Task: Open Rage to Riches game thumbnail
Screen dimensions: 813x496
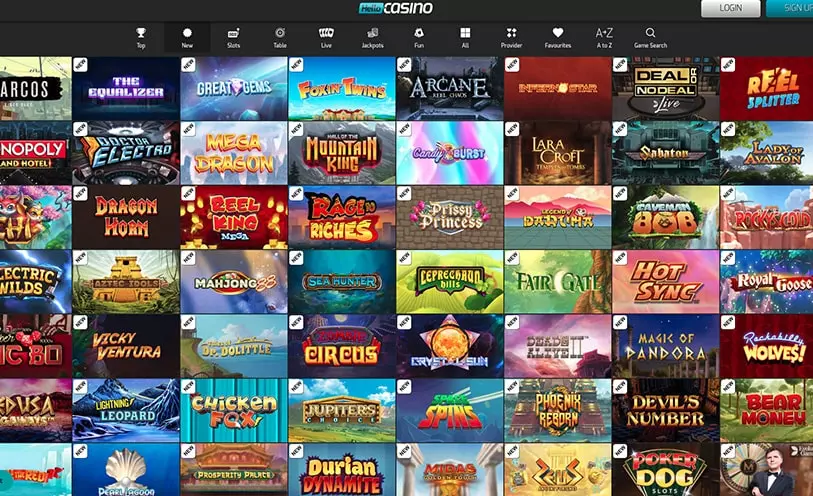Action: tap(342, 217)
